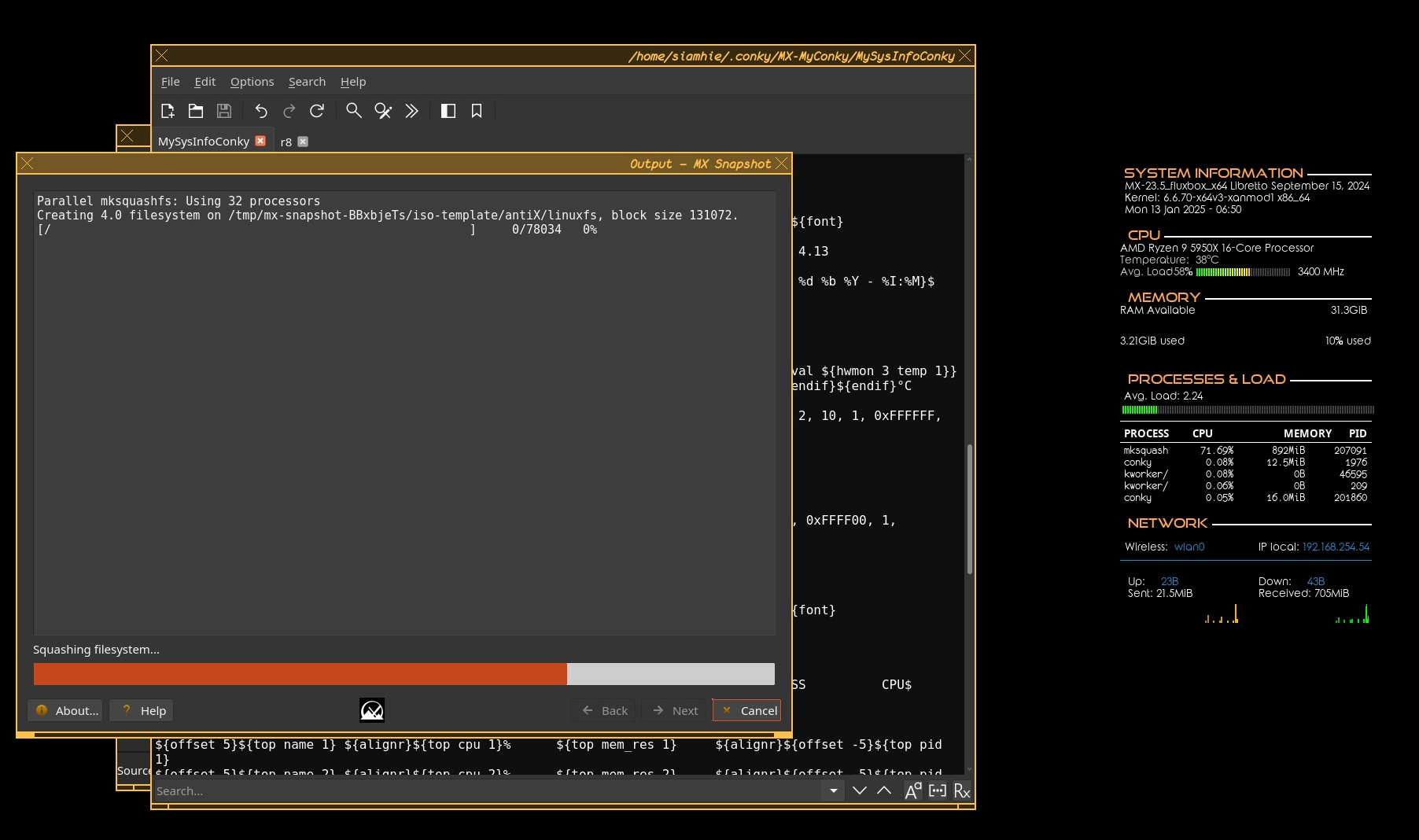This screenshot has width=1419, height=840.
Task: Click the MX logo in snapshot dialog
Action: point(372,710)
